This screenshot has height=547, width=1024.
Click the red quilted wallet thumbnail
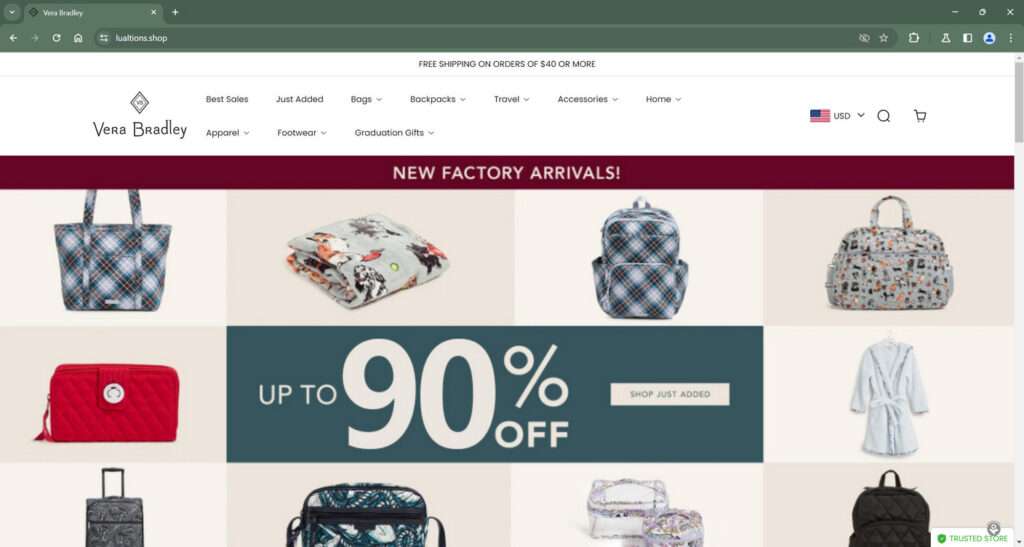(108, 401)
